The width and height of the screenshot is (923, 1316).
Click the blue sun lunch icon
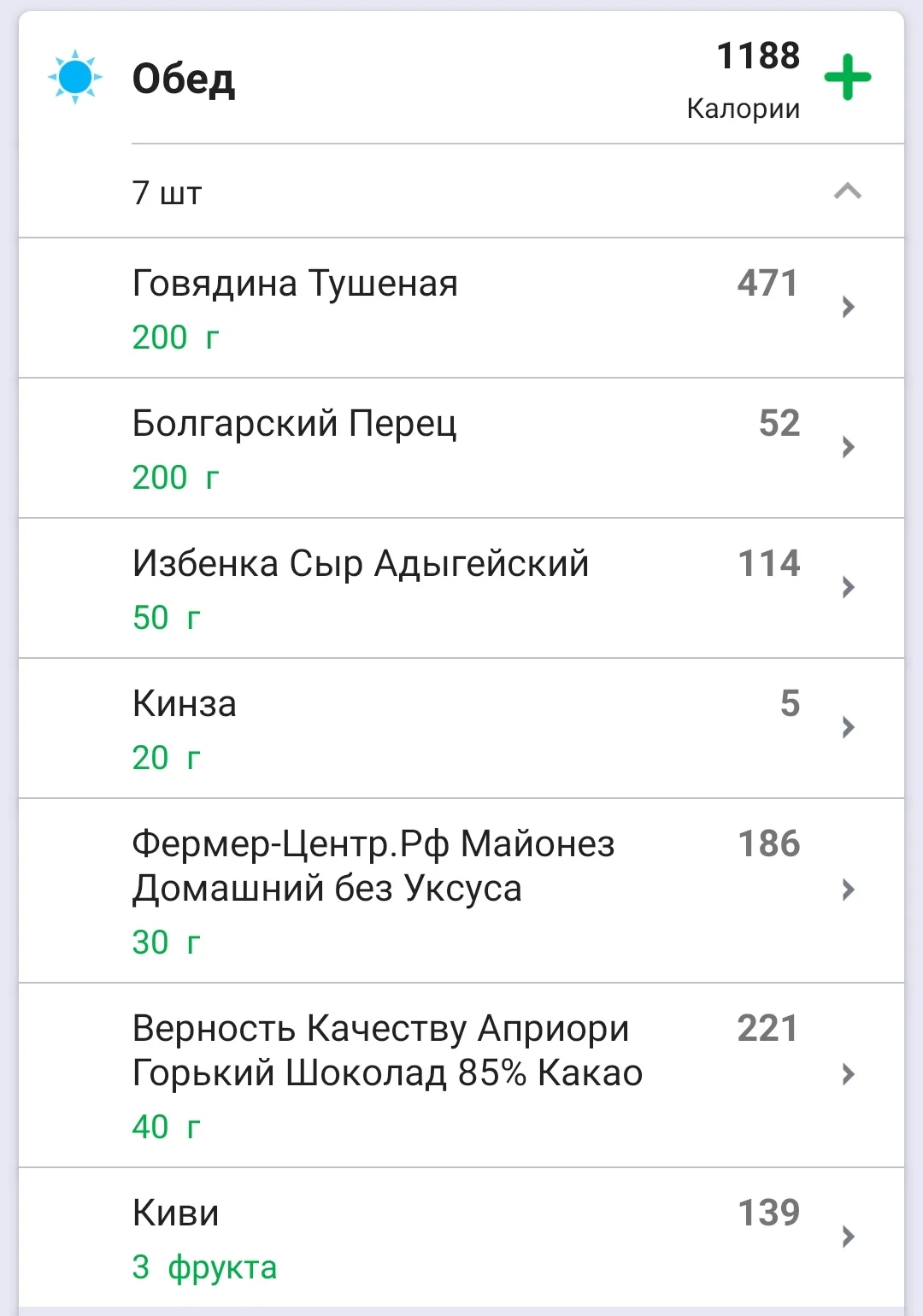click(75, 78)
